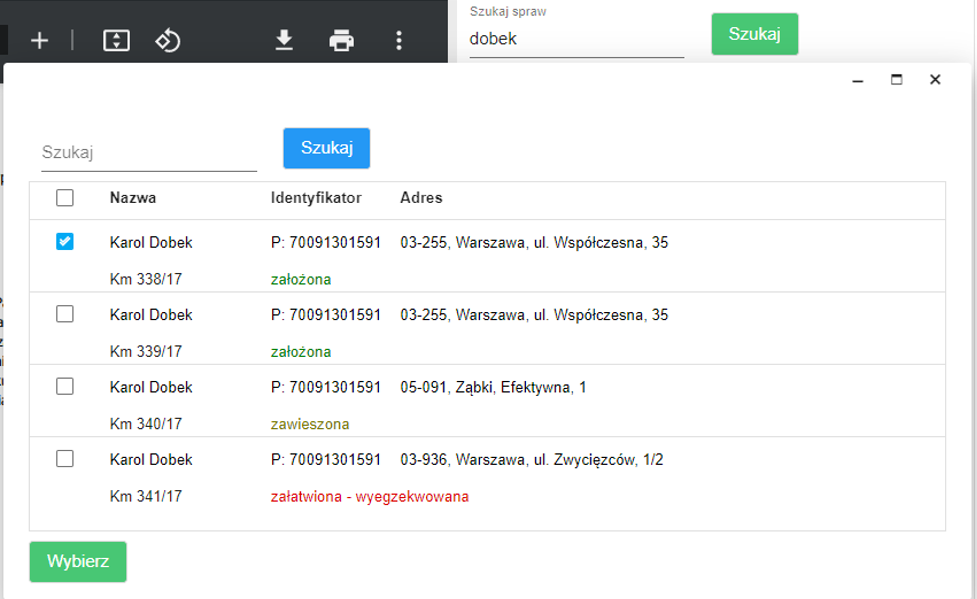Click the green Szukaj button beside 'dobek'
Viewport: 977px width, 599px height.
tap(755, 34)
